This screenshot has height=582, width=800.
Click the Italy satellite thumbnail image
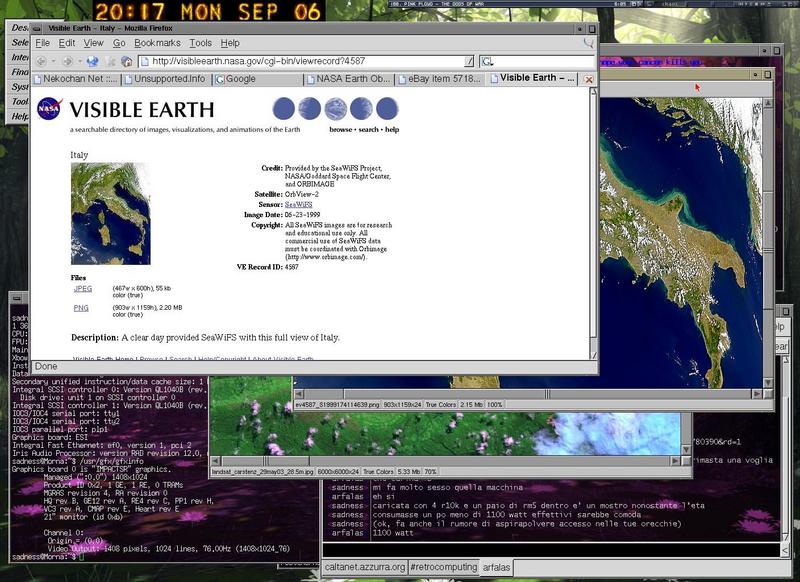[x=111, y=214]
